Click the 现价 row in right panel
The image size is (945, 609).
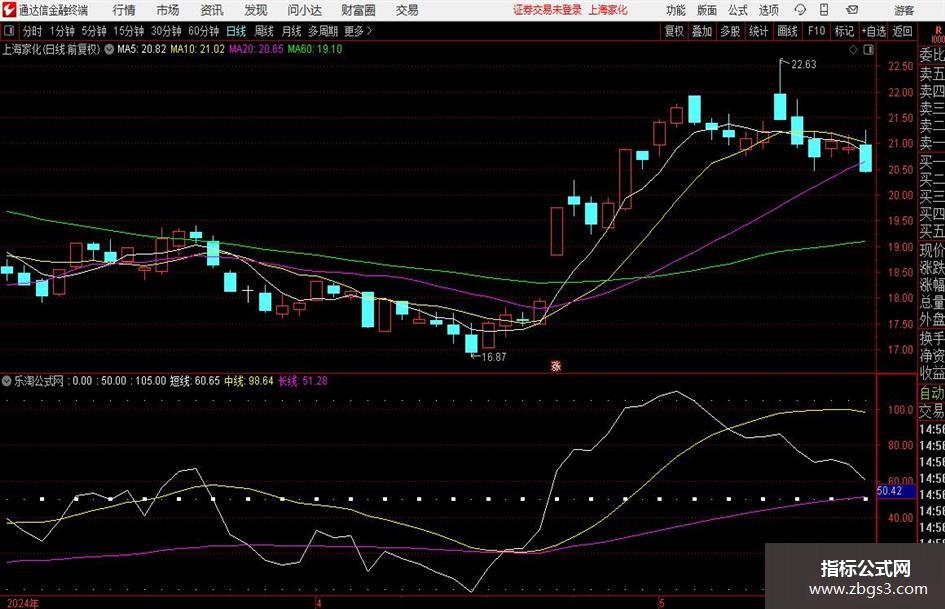tap(932, 250)
